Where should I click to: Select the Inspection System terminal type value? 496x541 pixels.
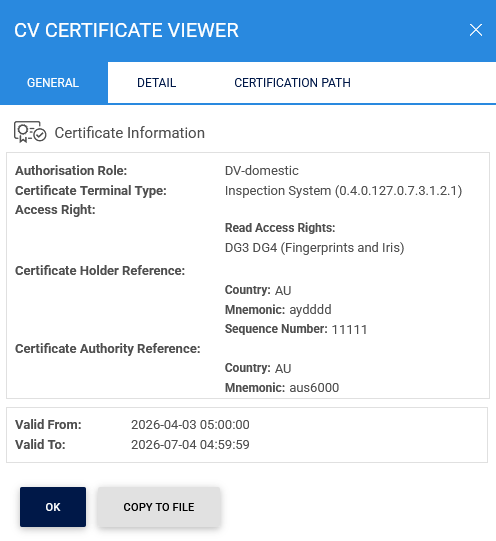pos(343,191)
